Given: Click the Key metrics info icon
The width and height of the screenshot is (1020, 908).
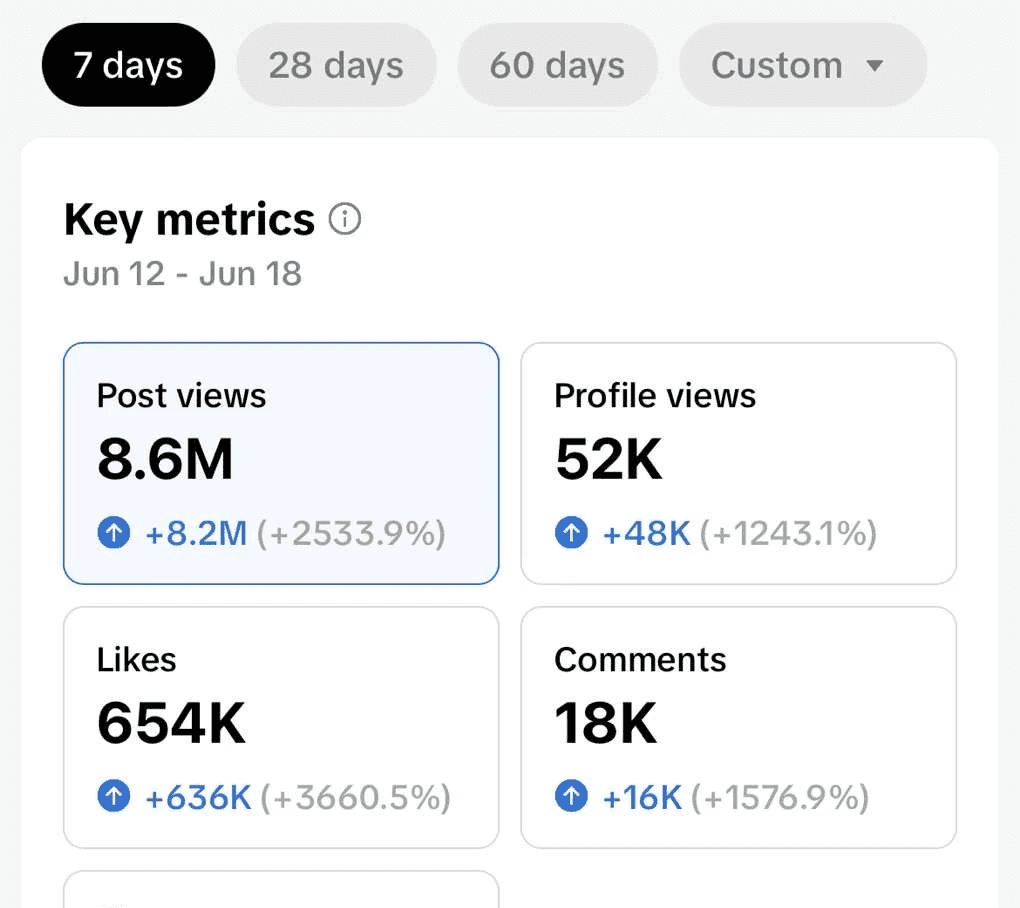Looking at the screenshot, I should [345, 219].
